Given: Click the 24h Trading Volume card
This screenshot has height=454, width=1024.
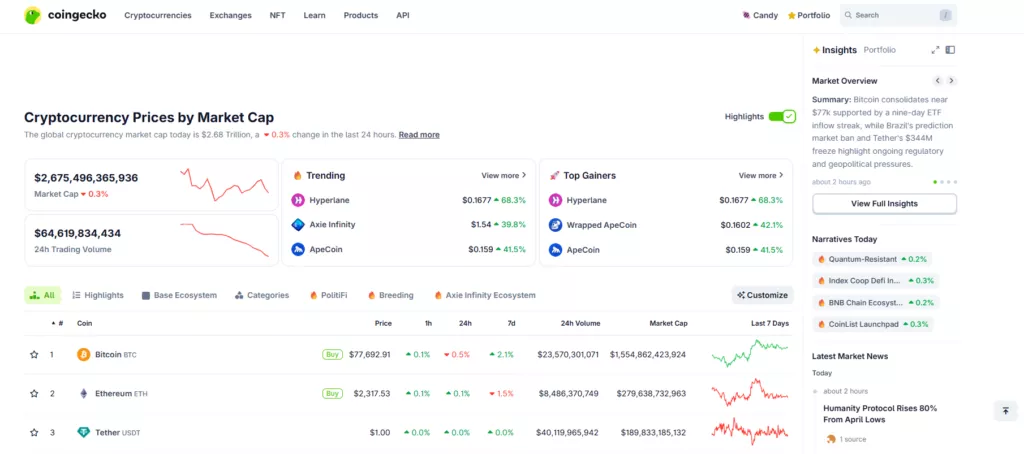Looking at the screenshot, I should point(152,240).
